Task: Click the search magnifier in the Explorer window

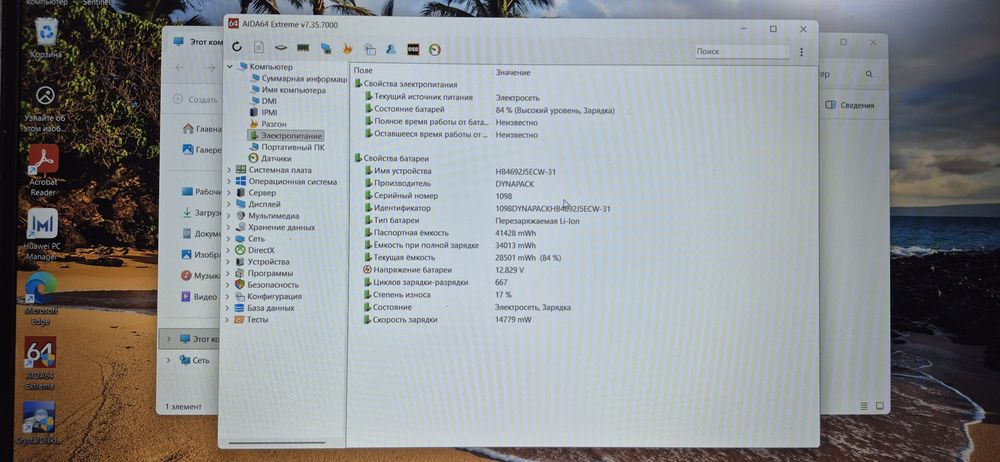Action: (869, 75)
